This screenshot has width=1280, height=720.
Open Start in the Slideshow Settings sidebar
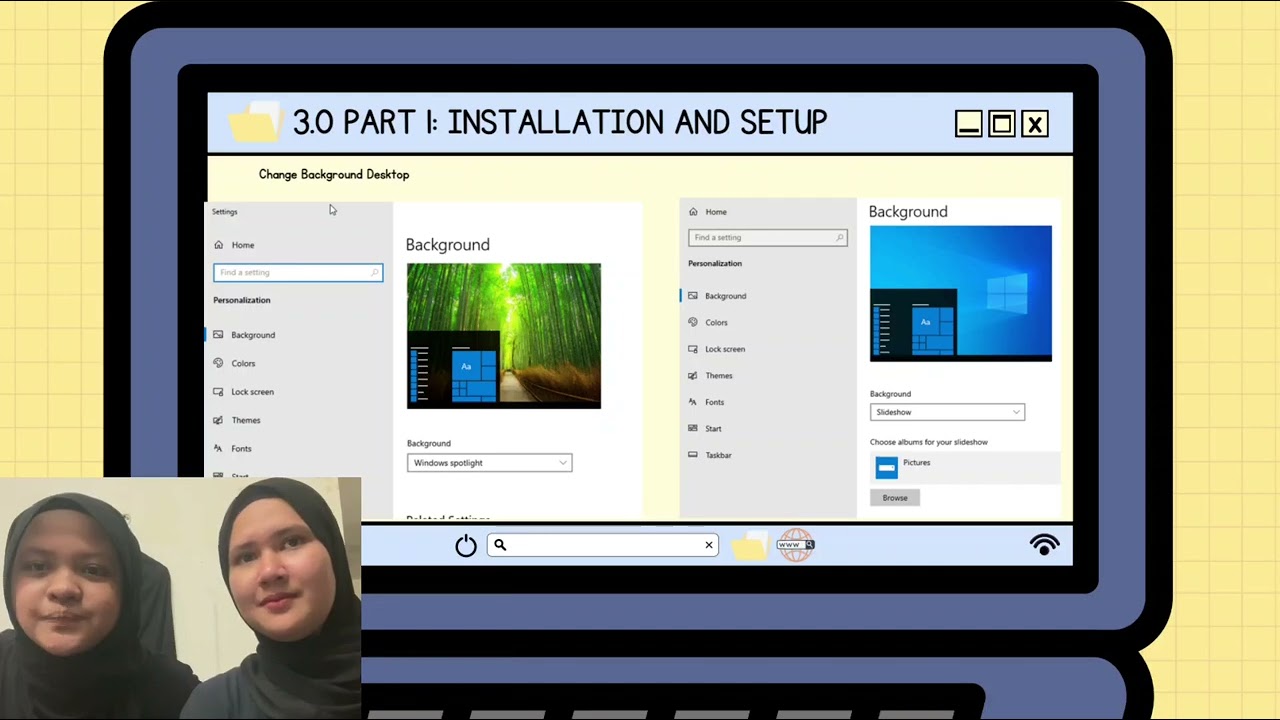coord(713,429)
